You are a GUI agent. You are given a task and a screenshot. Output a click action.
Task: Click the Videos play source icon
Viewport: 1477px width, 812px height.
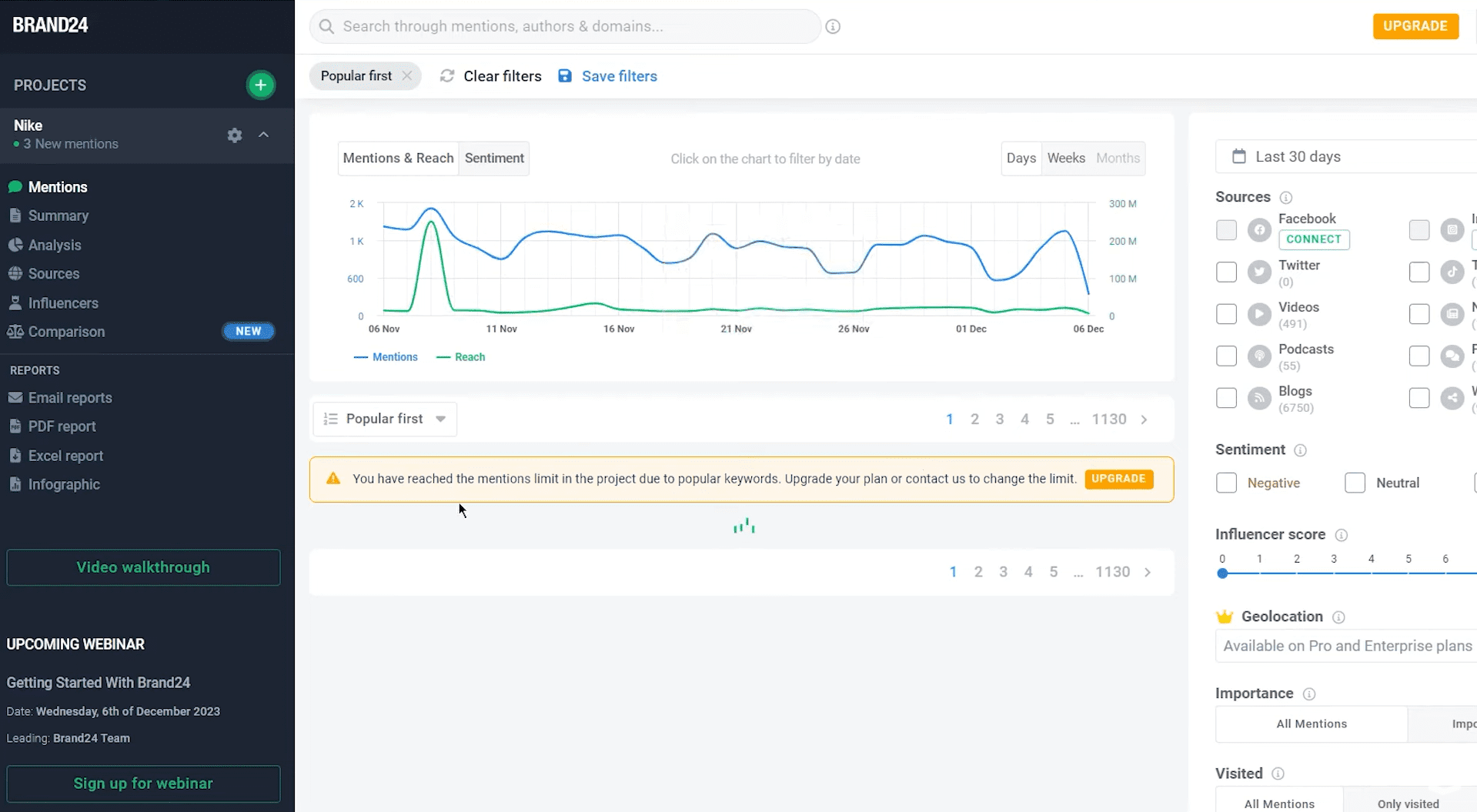[1259, 314]
